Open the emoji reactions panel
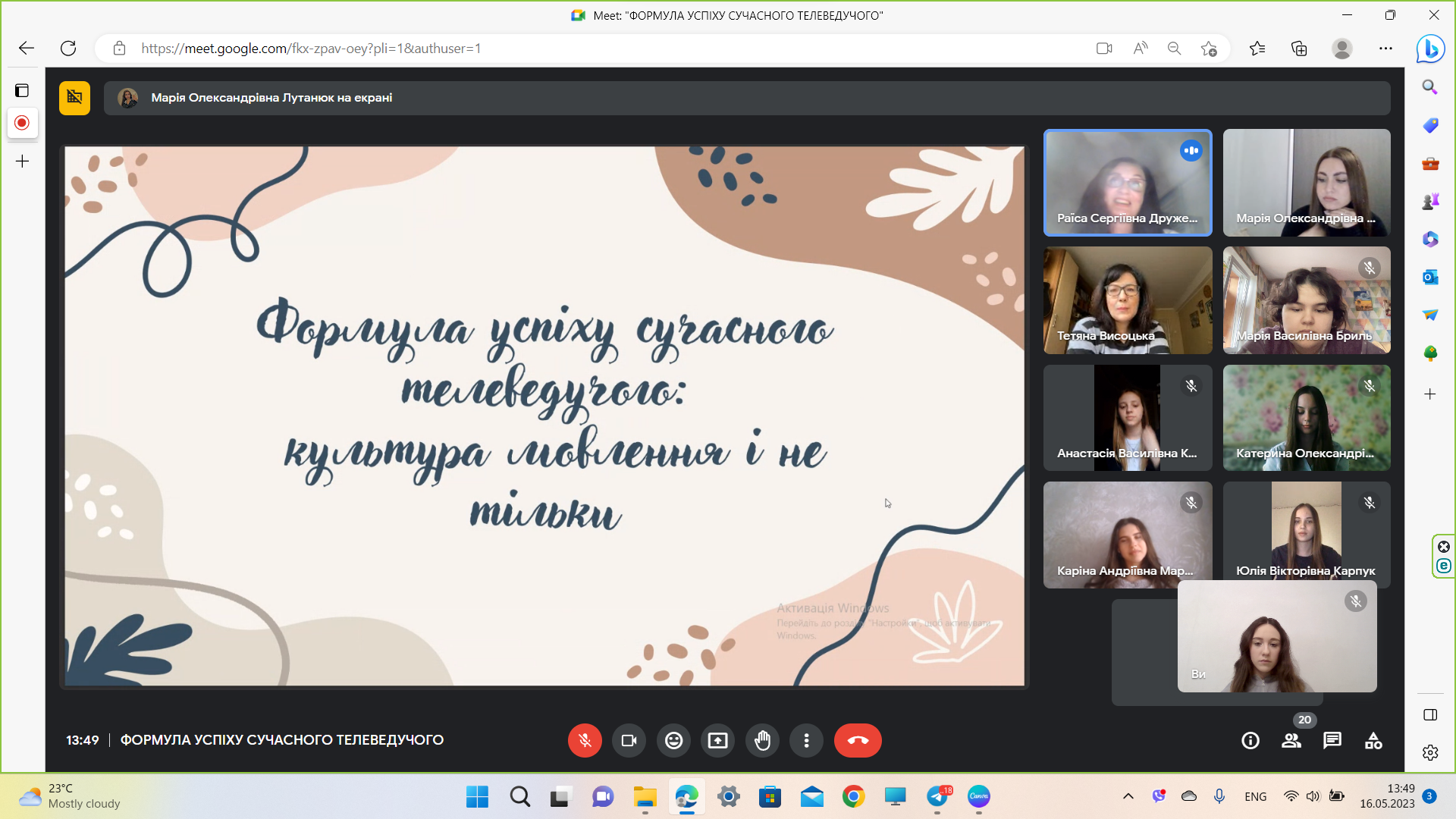The image size is (1456, 819). tap(673, 740)
